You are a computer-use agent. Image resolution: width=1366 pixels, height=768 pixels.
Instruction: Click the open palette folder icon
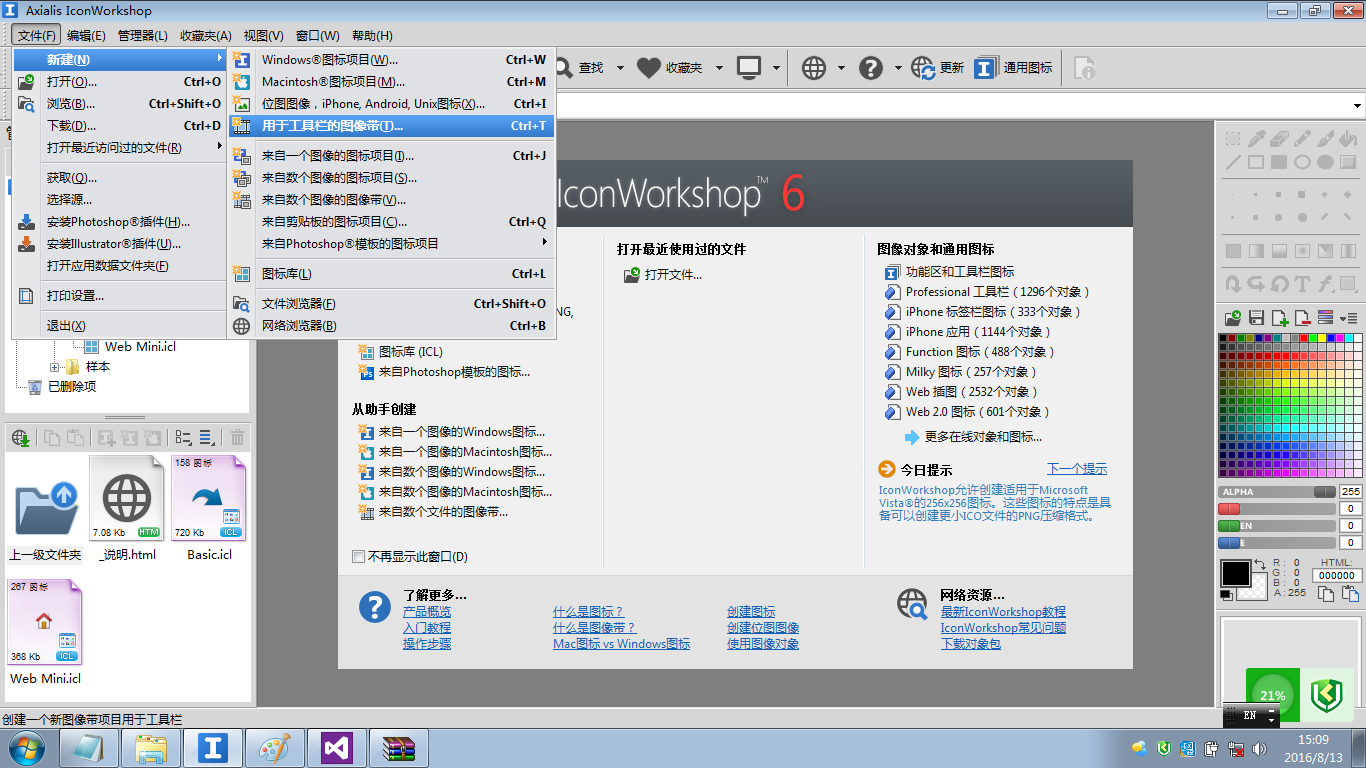1234,318
